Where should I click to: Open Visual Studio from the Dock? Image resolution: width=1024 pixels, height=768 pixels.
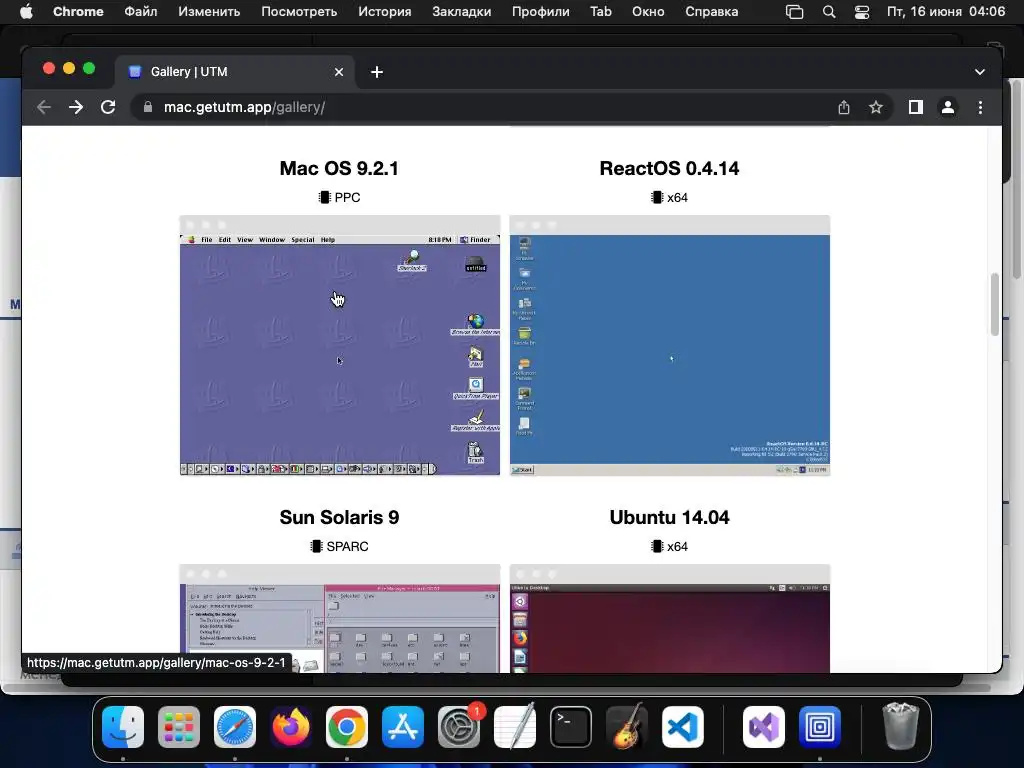(764, 727)
